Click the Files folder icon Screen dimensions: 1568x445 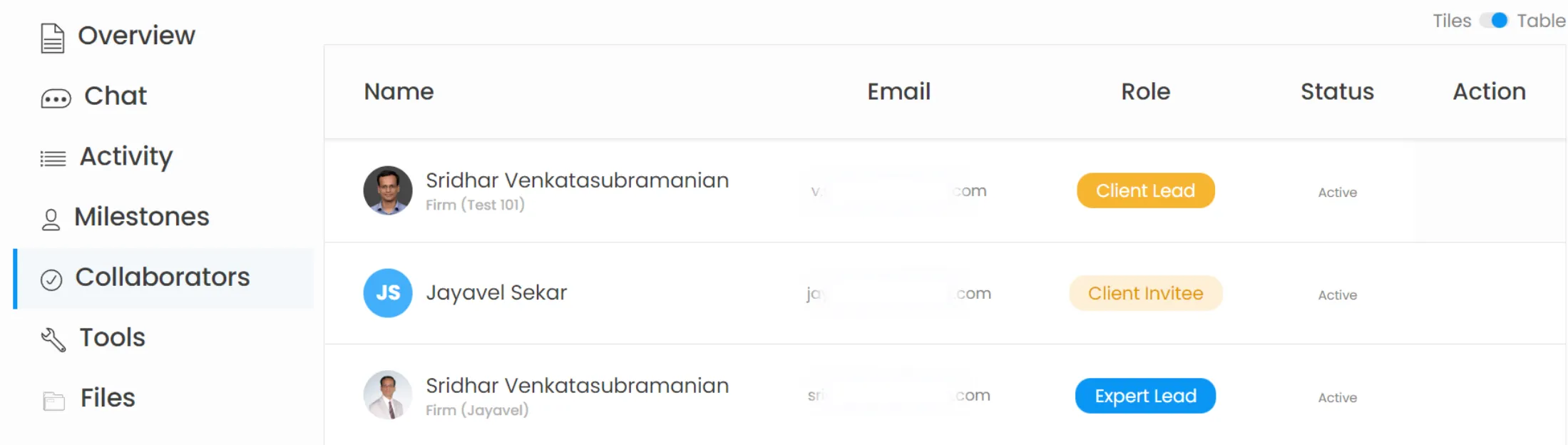coord(53,401)
